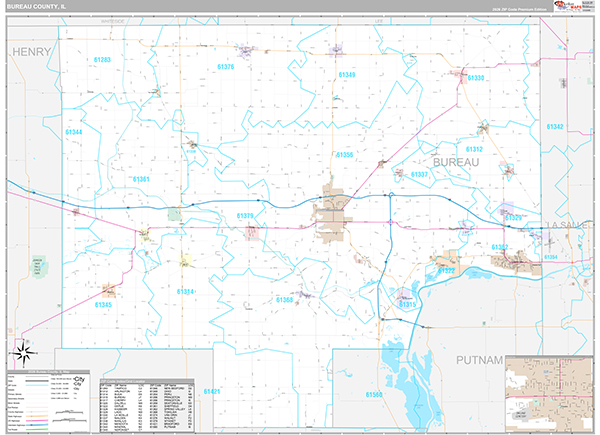Click ZIP code 61314

185,292
